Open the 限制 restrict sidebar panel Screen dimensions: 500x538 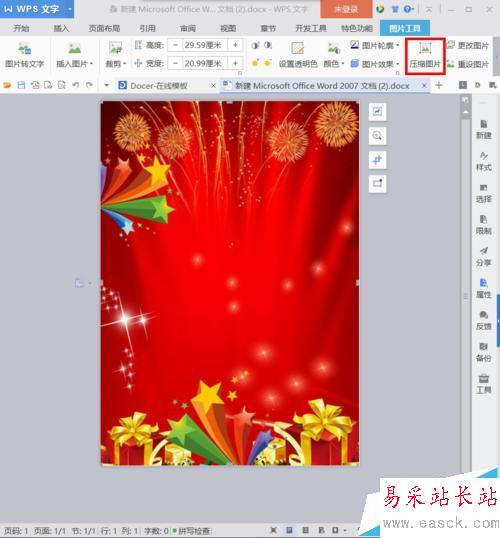(x=484, y=225)
